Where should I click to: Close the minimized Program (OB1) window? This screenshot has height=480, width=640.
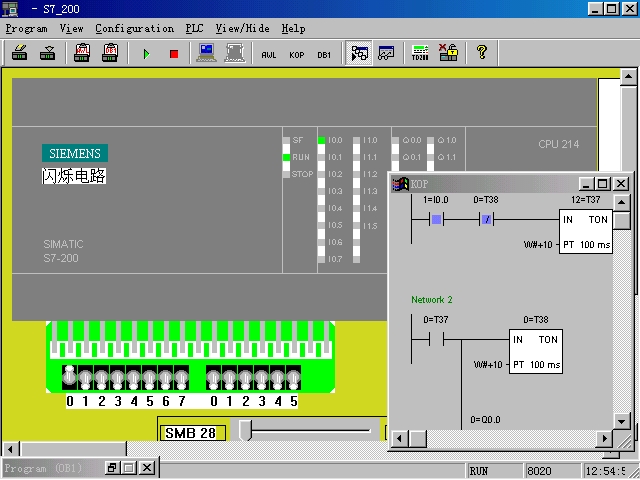147,468
